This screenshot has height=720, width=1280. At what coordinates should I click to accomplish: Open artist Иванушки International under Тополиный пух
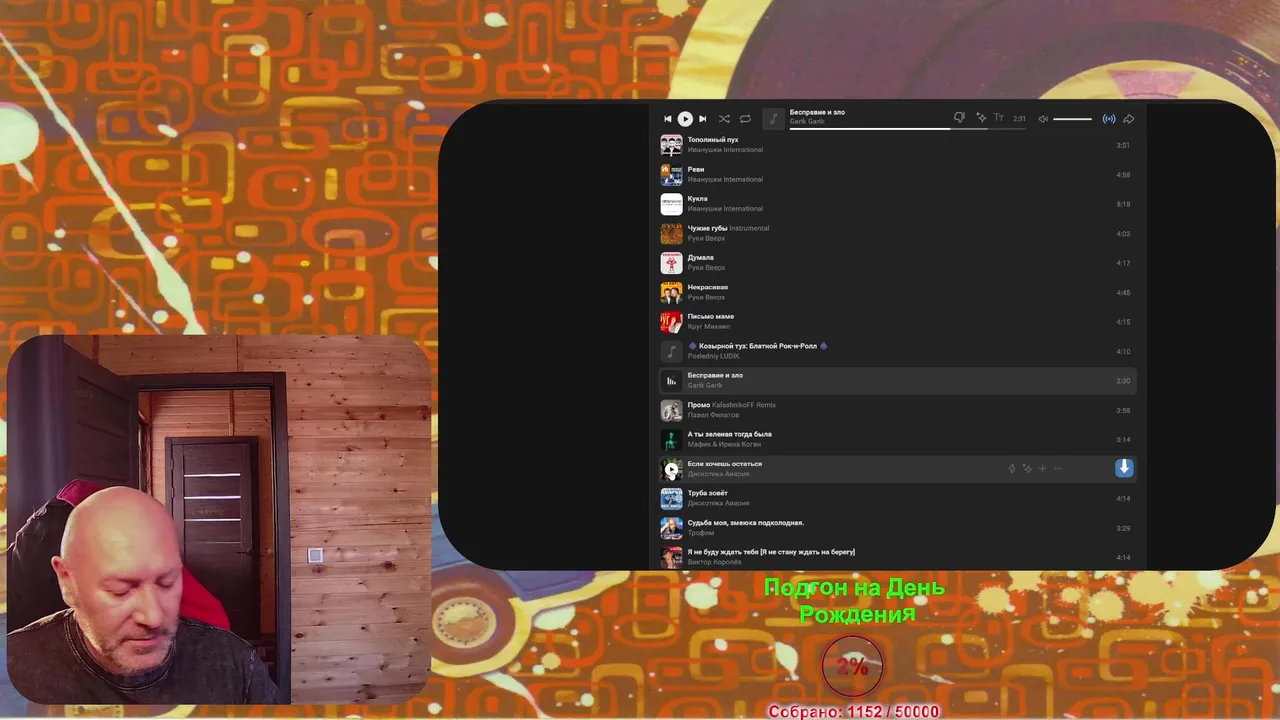[x=725, y=150]
